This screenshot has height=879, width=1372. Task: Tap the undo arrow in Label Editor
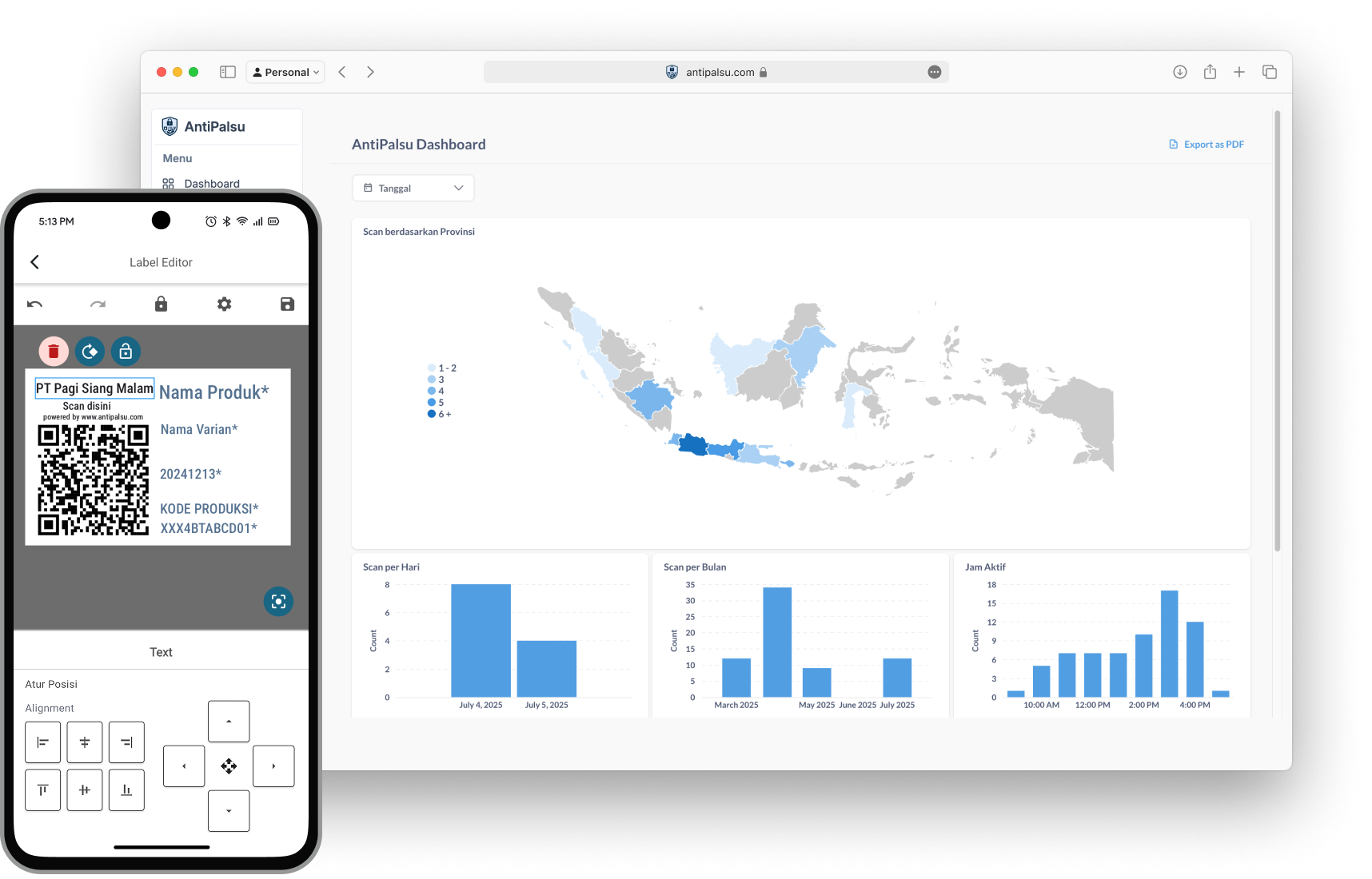tap(34, 304)
